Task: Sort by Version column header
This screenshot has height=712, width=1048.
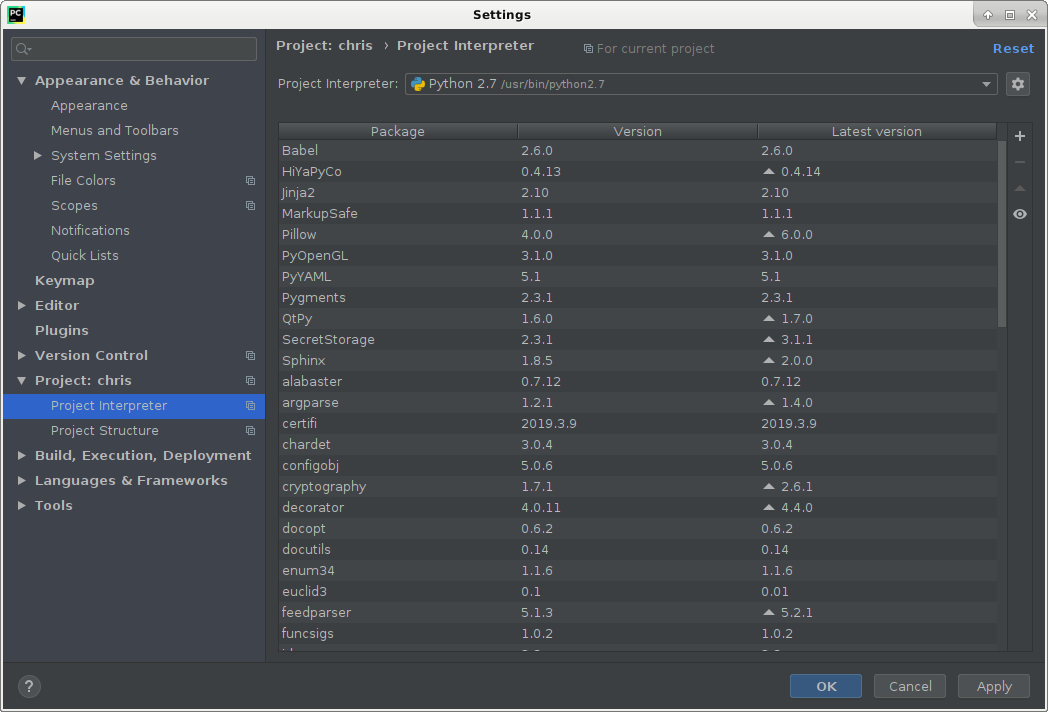Action: pyautogui.click(x=638, y=131)
